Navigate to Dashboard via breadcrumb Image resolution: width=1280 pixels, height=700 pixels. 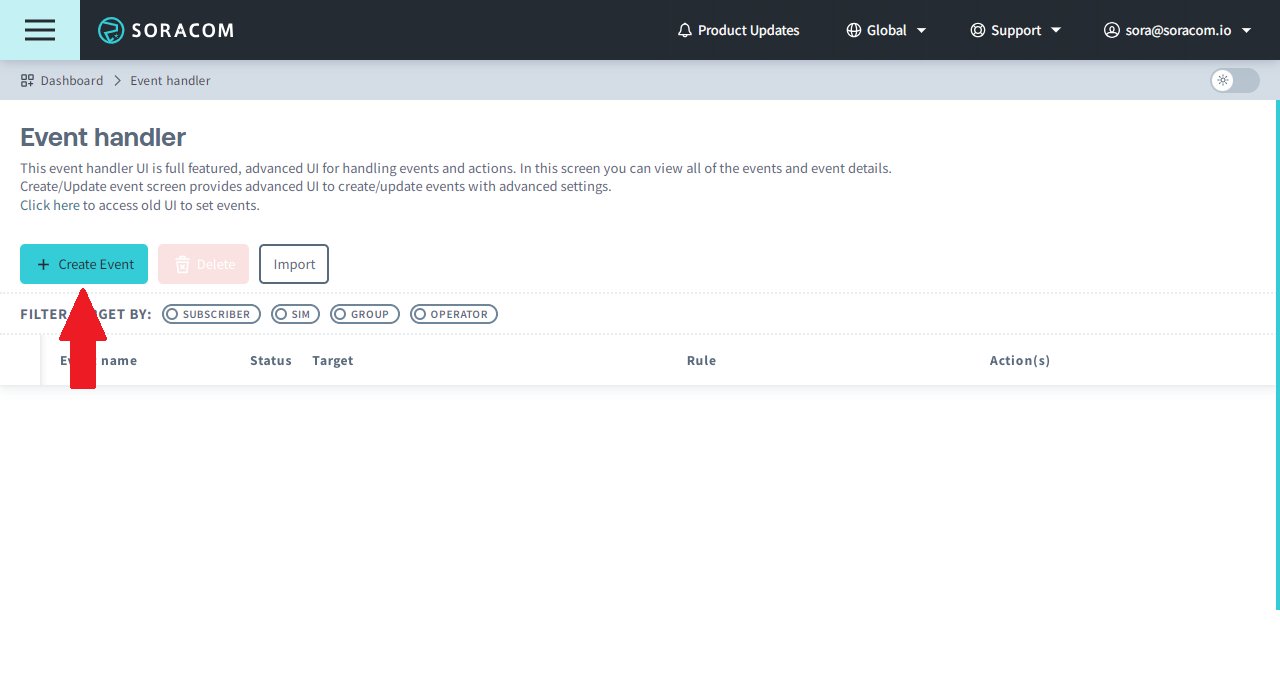click(72, 80)
